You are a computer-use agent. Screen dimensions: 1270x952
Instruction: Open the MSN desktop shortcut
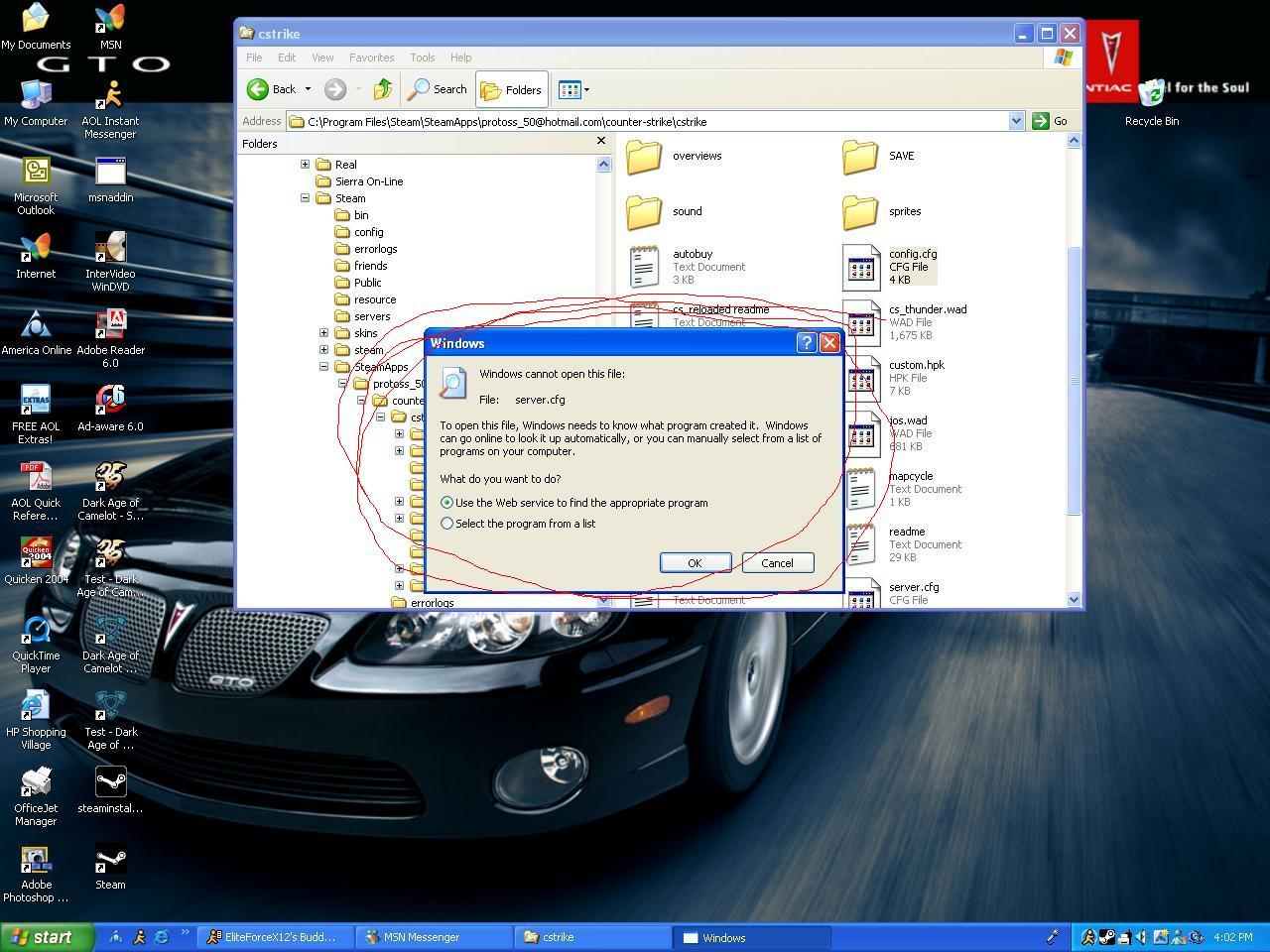(110, 27)
